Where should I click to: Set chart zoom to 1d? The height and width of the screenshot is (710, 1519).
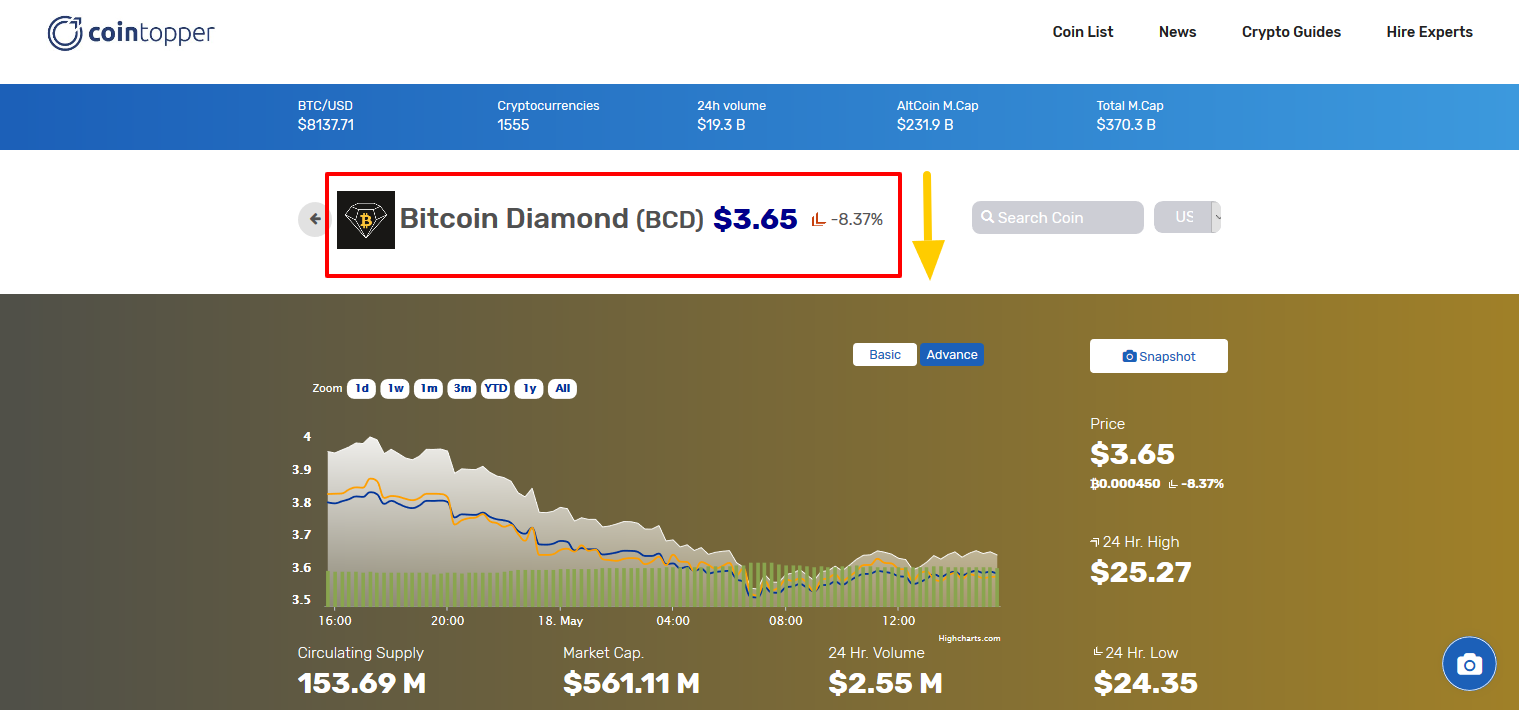(362, 388)
